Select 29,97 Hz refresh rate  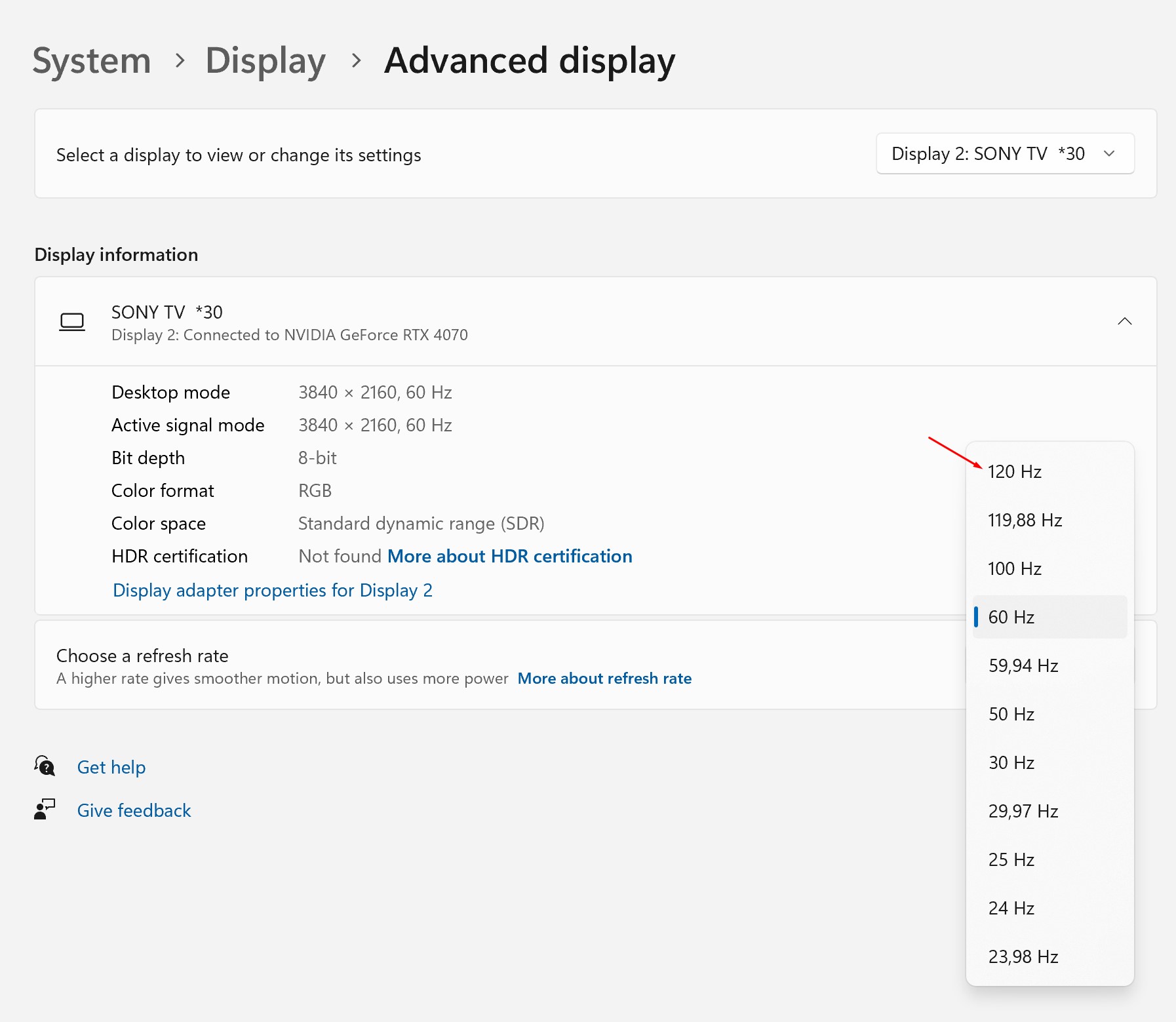[1049, 811]
